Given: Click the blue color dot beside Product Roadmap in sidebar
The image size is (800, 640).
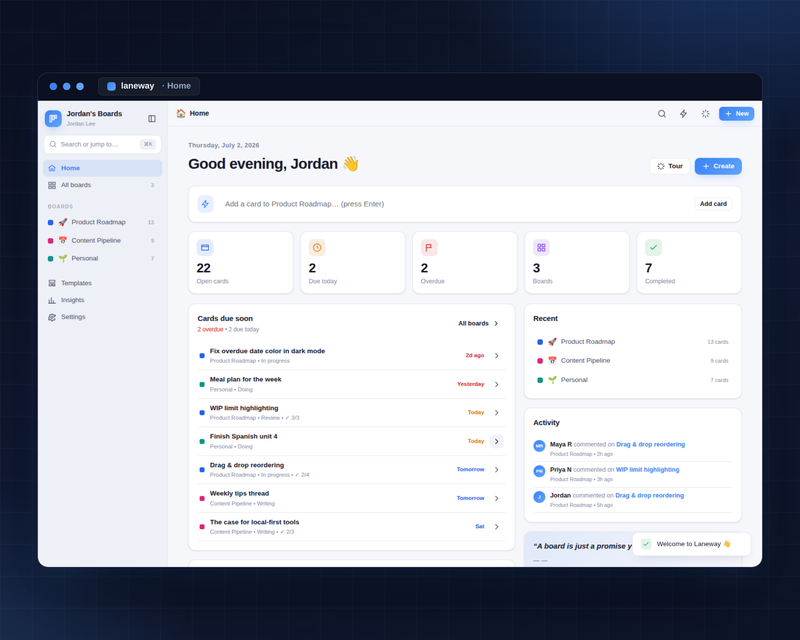Looking at the screenshot, I should click(x=51, y=223).
